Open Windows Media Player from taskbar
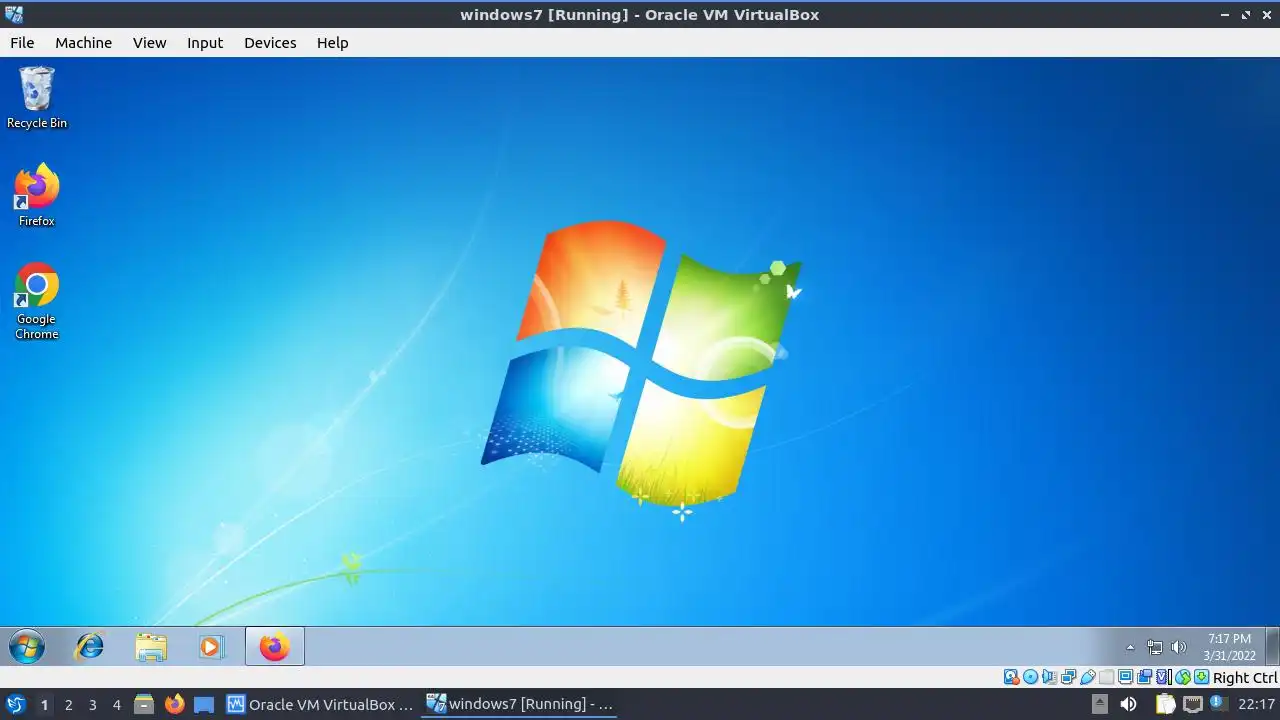 click(211, 647)
